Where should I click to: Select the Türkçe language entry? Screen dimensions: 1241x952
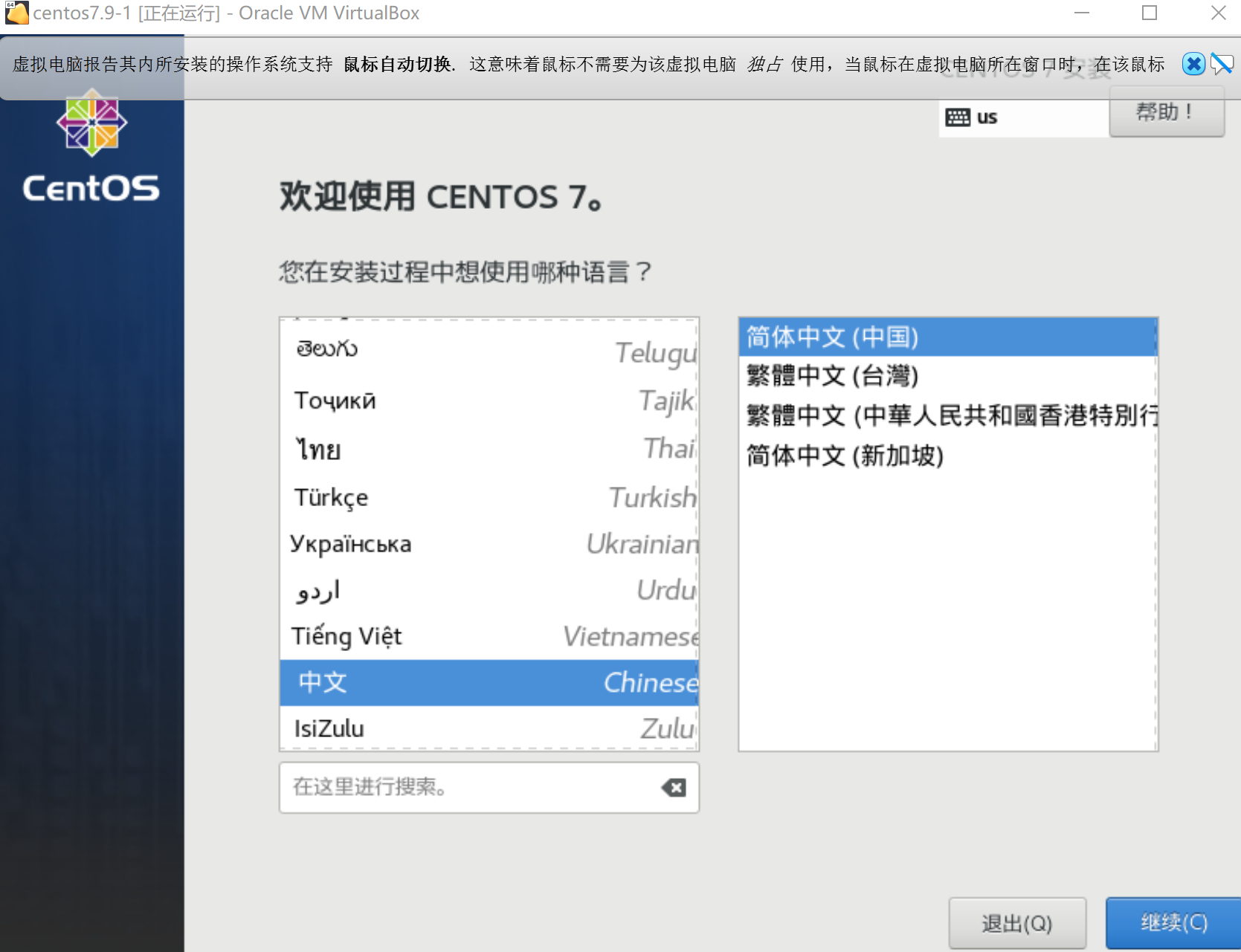click(446, 497)
